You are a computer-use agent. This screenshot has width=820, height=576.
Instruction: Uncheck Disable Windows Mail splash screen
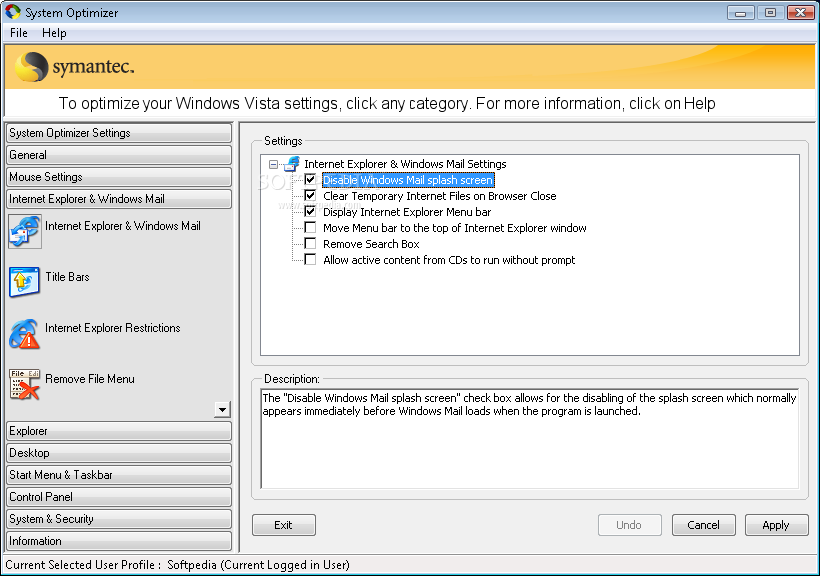pyautogui.click(x=310, y=180)
